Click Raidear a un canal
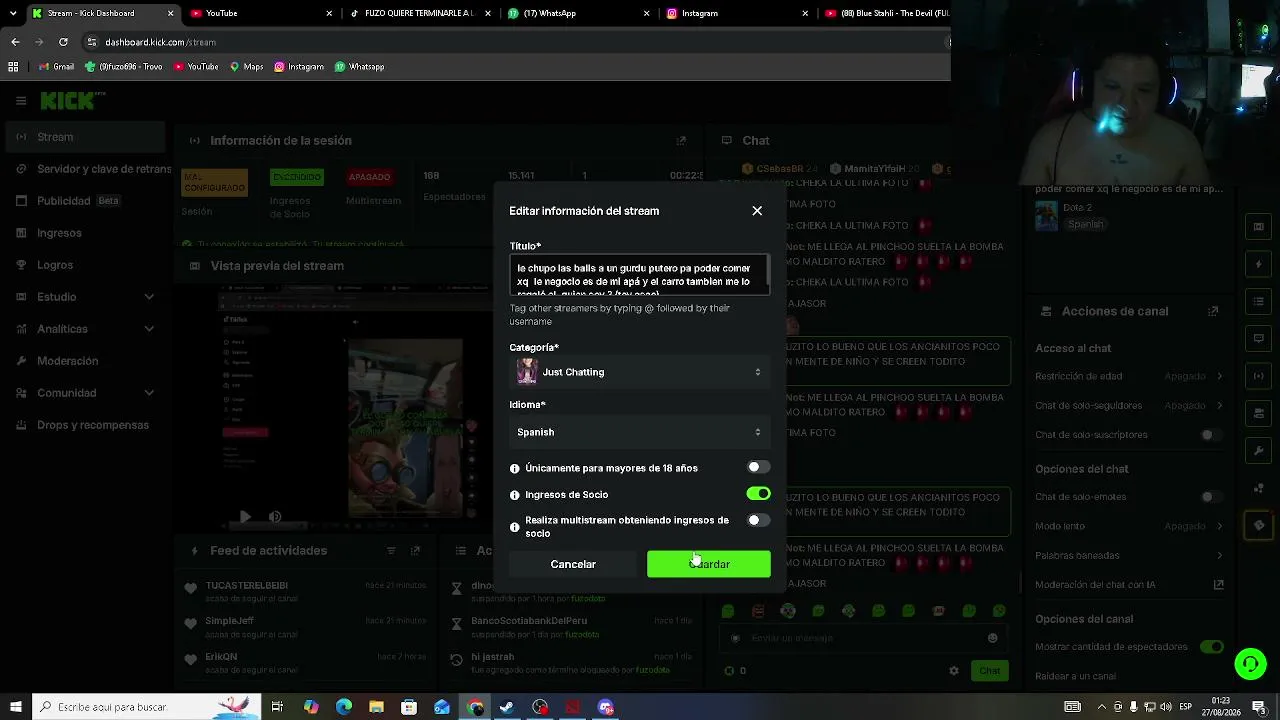Viewport: 1280px width, 720px height. tap(1076, 676)
